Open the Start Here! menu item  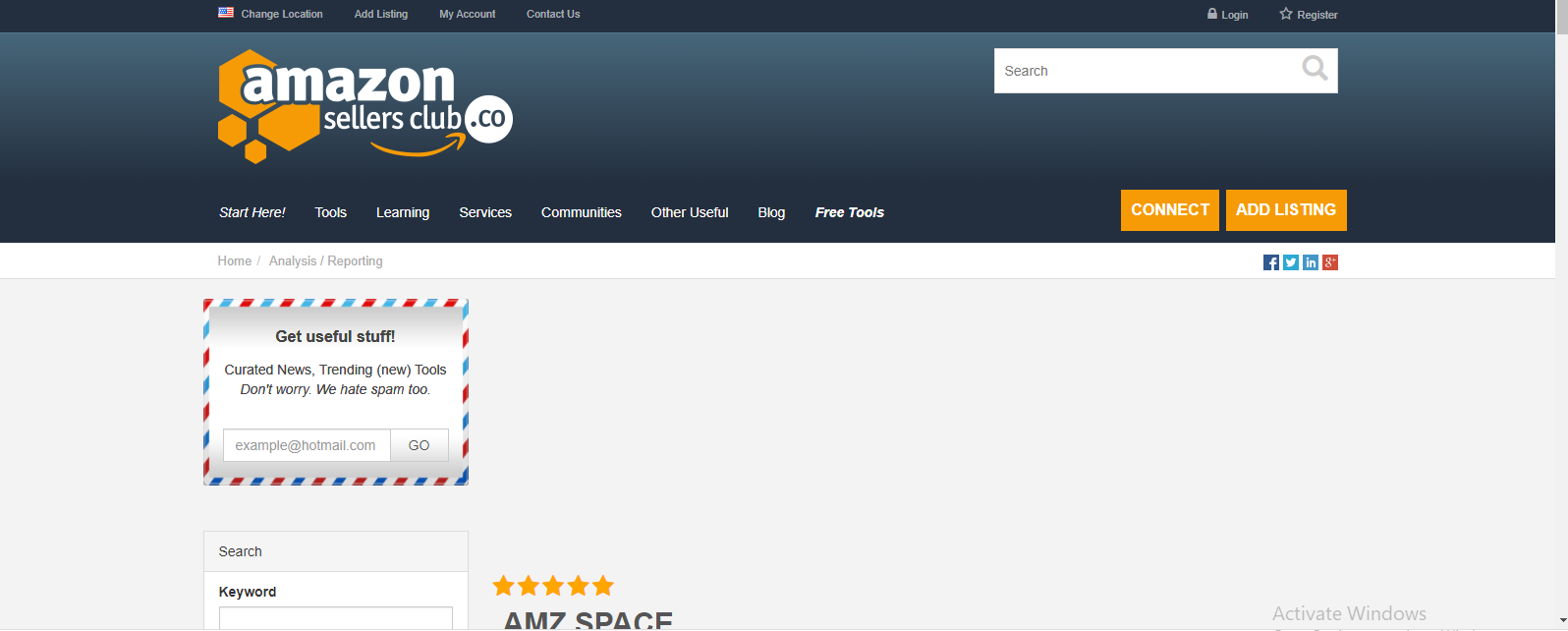[x=252, y=212]
